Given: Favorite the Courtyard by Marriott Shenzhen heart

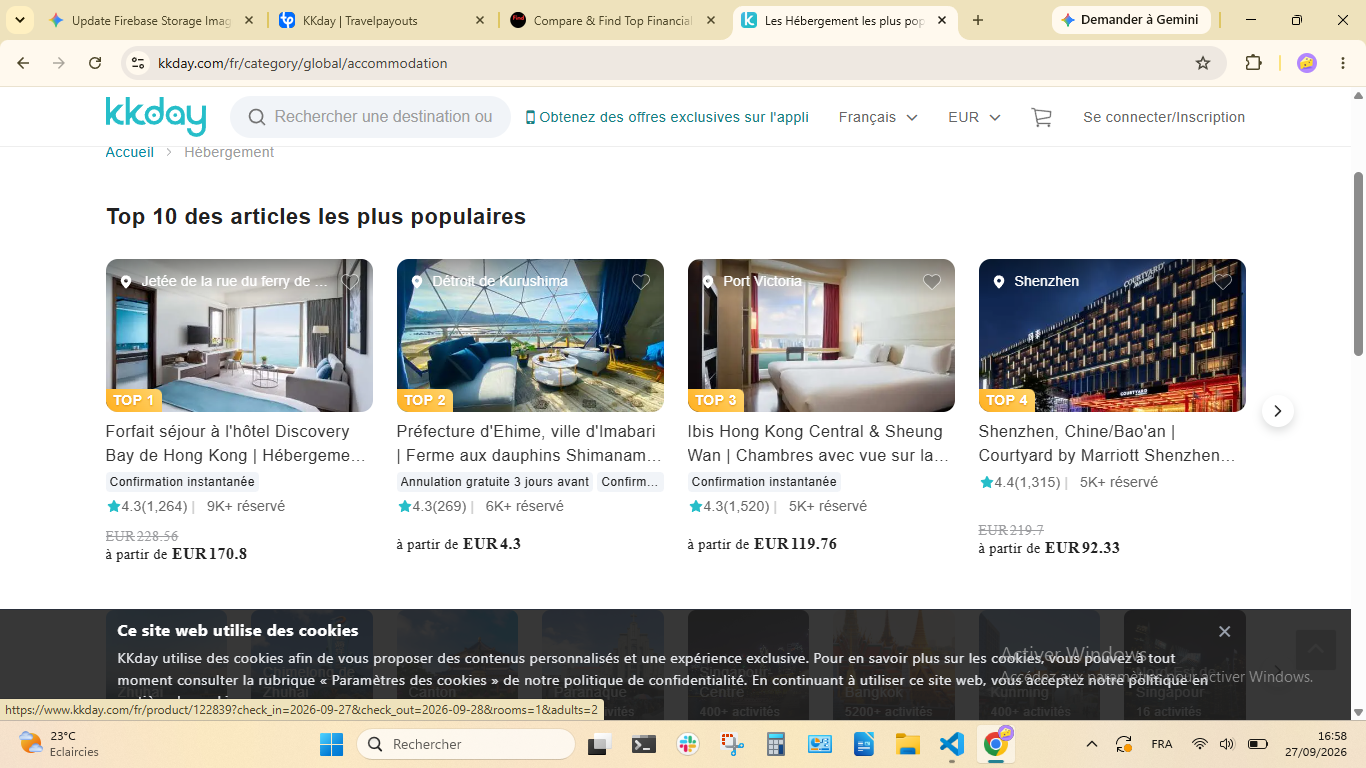Looking at the screenshot, I should click(x=1223, y=282).
